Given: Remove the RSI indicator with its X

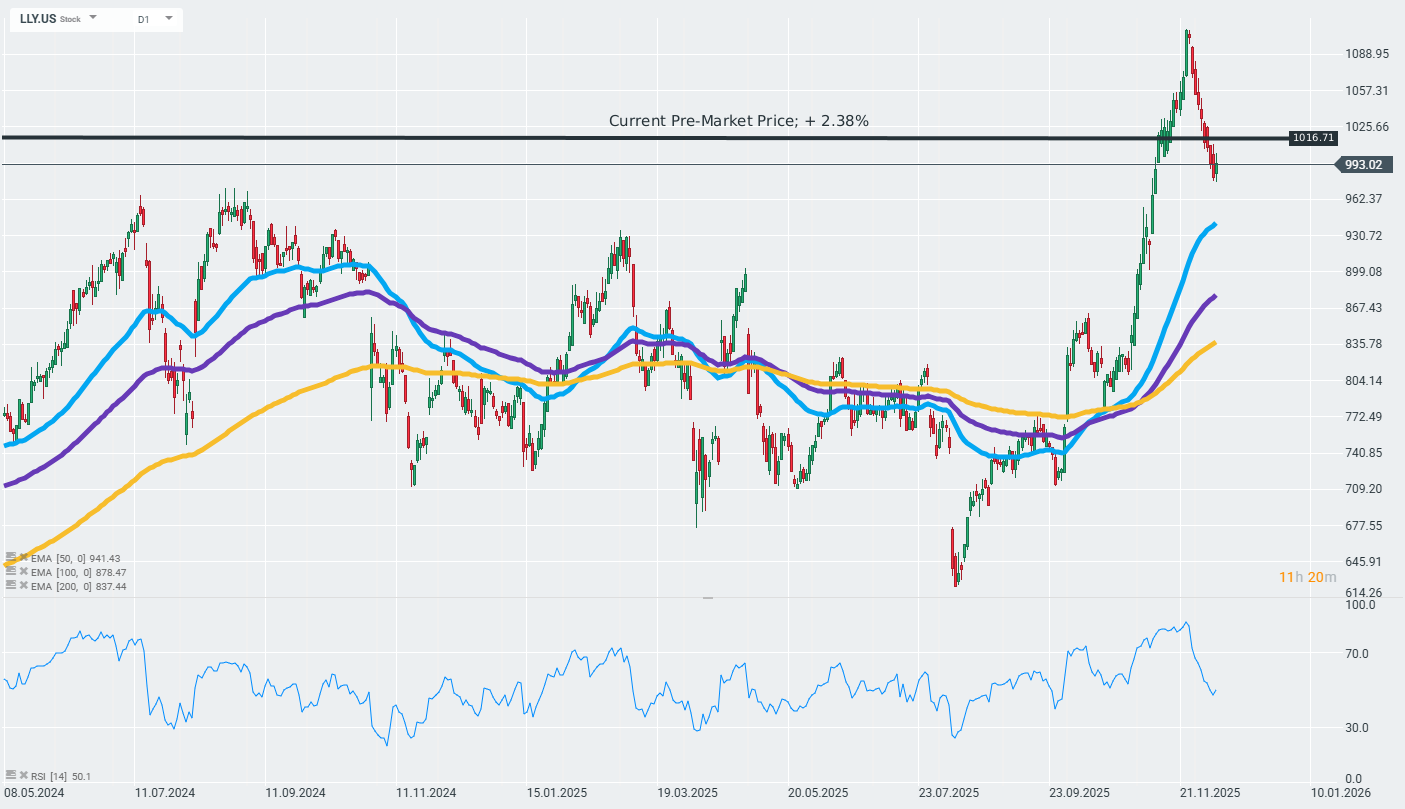Looking at the screenshot, I should click(24, 775).
